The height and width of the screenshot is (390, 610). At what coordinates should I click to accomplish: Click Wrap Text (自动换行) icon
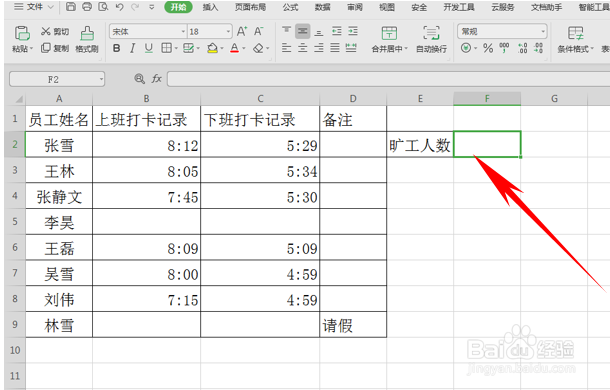[431, 33]
